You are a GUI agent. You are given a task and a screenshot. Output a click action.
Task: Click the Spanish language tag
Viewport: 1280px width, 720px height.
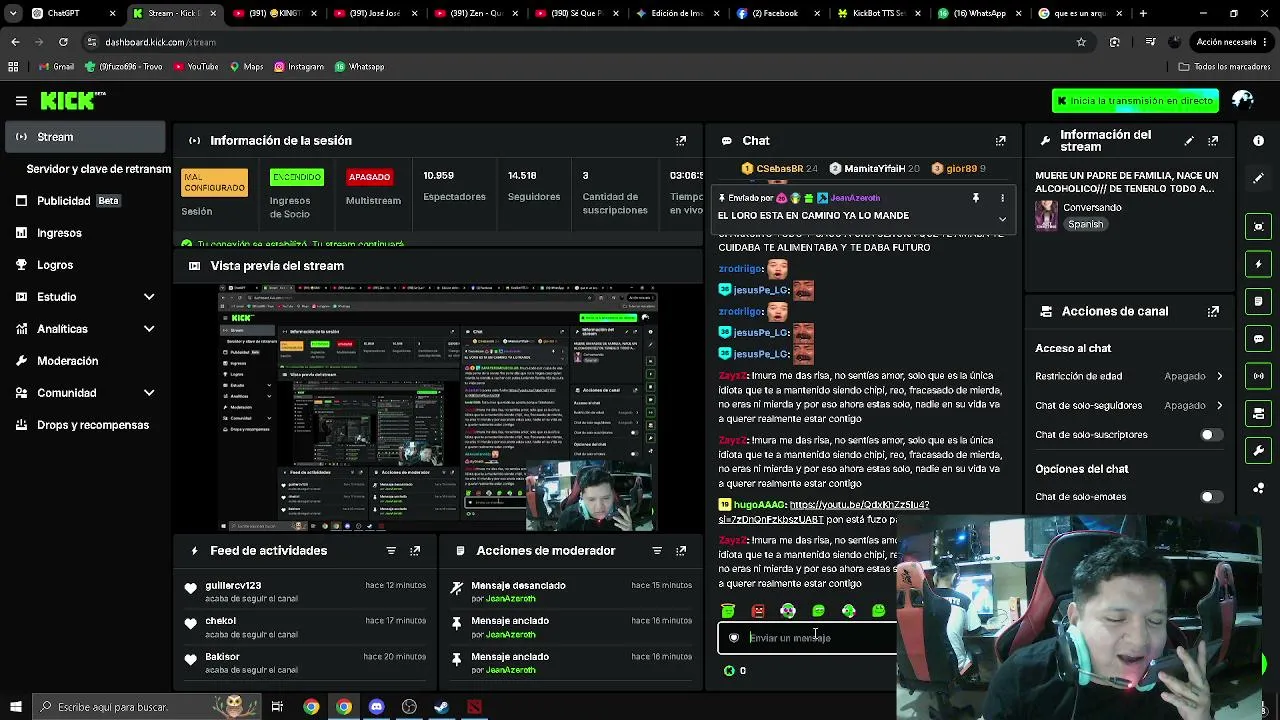(1085, 225)
